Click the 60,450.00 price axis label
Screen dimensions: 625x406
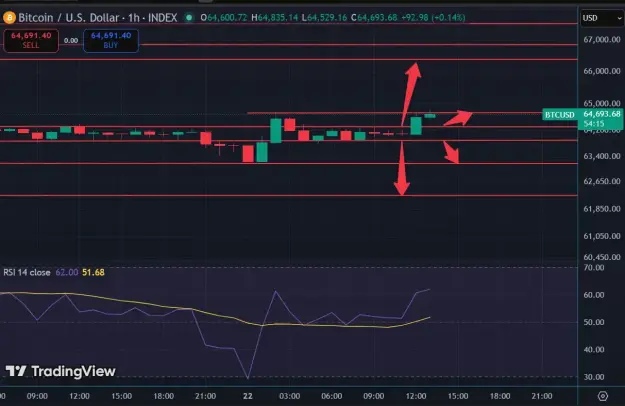click(602, 257)
